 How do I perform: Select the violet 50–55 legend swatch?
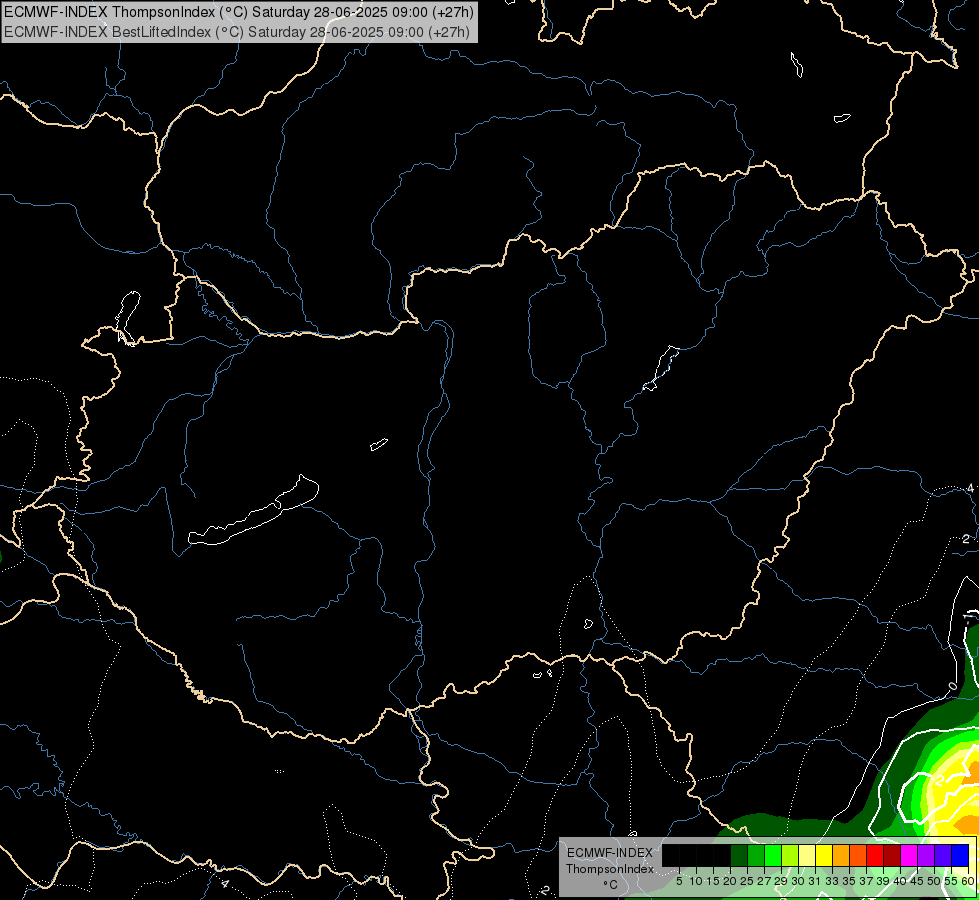943,855
